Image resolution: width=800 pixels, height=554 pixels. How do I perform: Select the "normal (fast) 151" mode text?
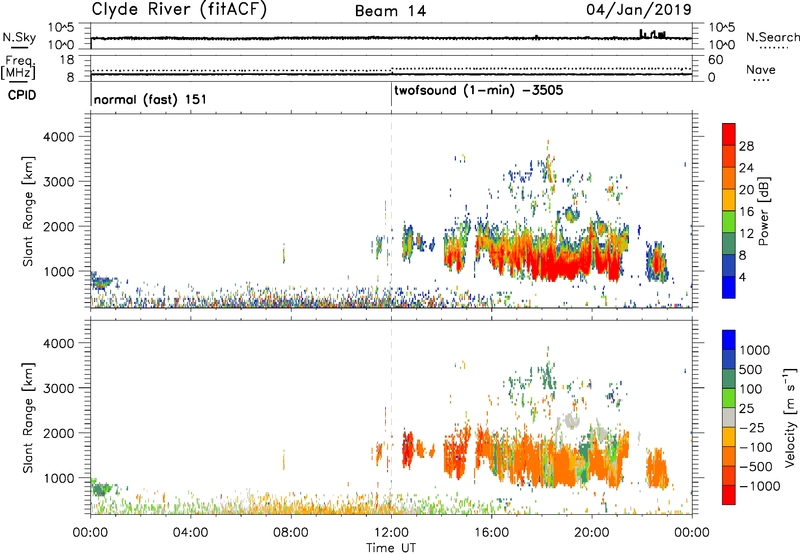click(150, 99)
